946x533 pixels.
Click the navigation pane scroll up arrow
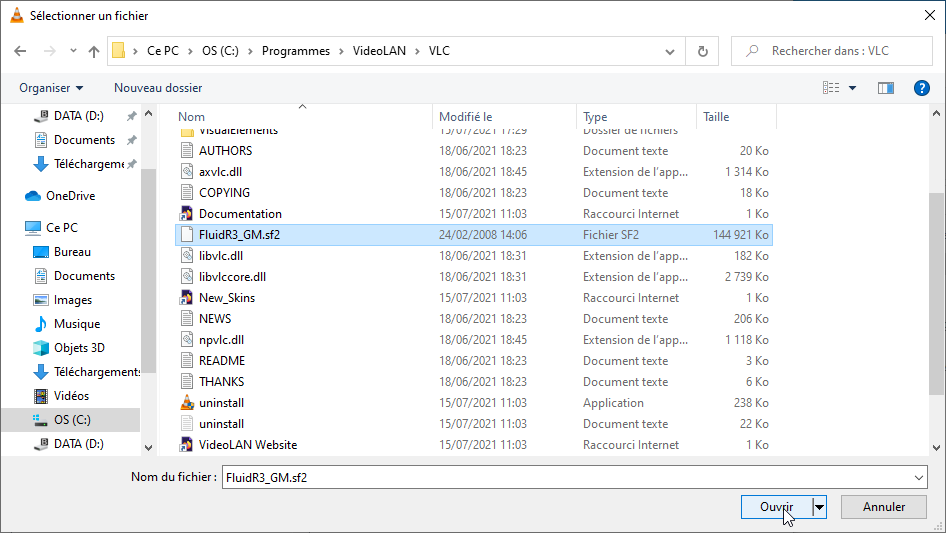(x=148, y=113)
